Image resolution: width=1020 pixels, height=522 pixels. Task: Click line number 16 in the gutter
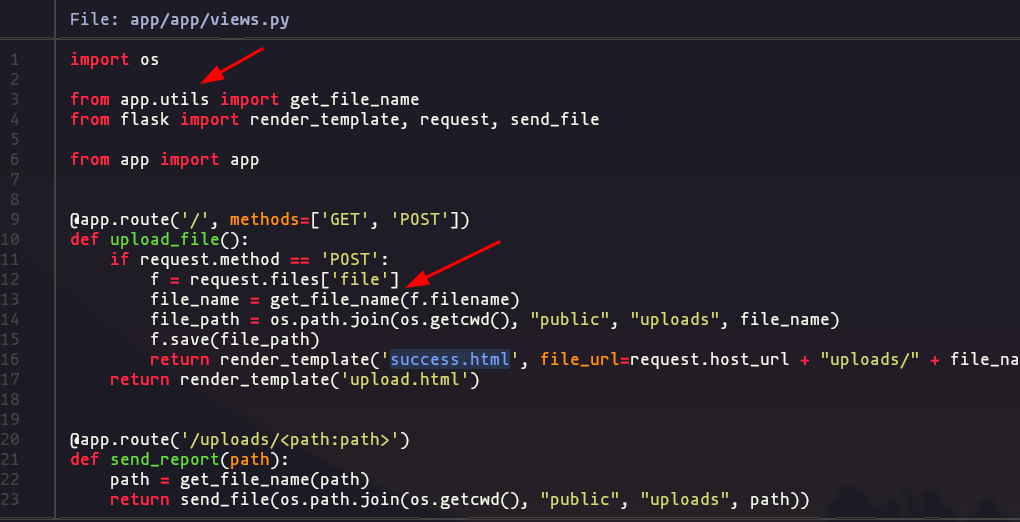10,359
